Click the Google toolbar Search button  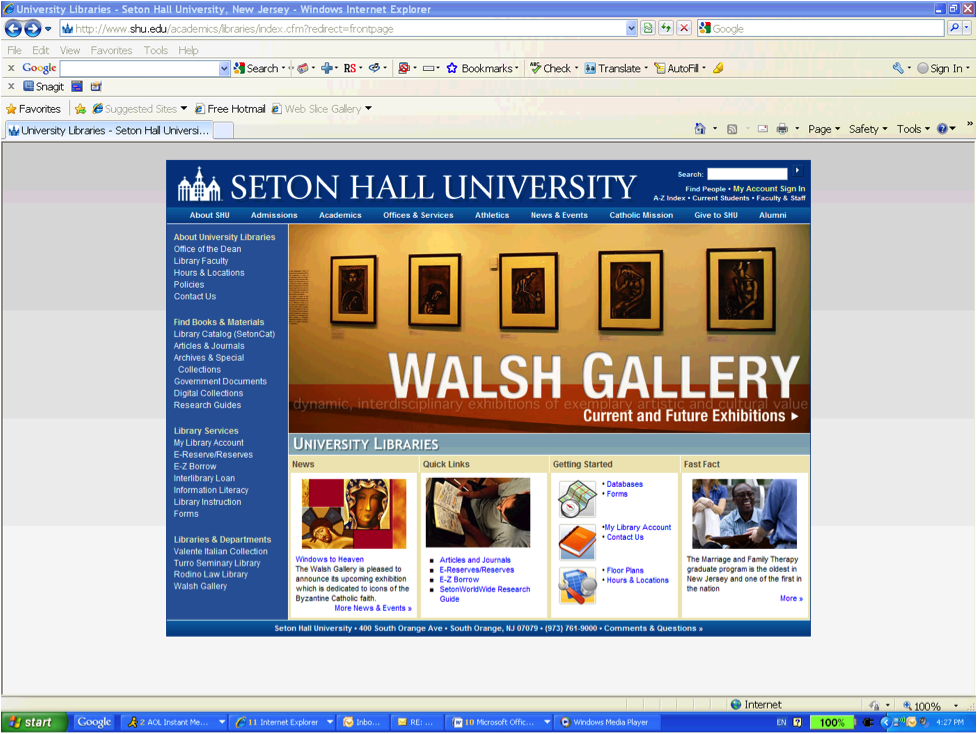[x=256, y=69]
